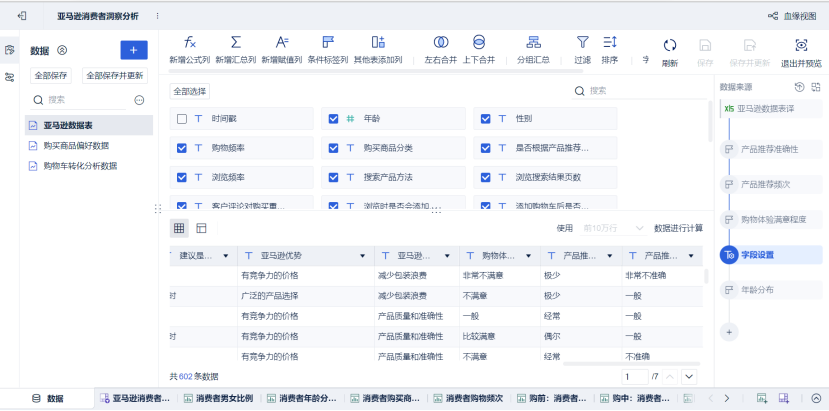
Task: Switch to the layout/field view icon
Action: 201,228
